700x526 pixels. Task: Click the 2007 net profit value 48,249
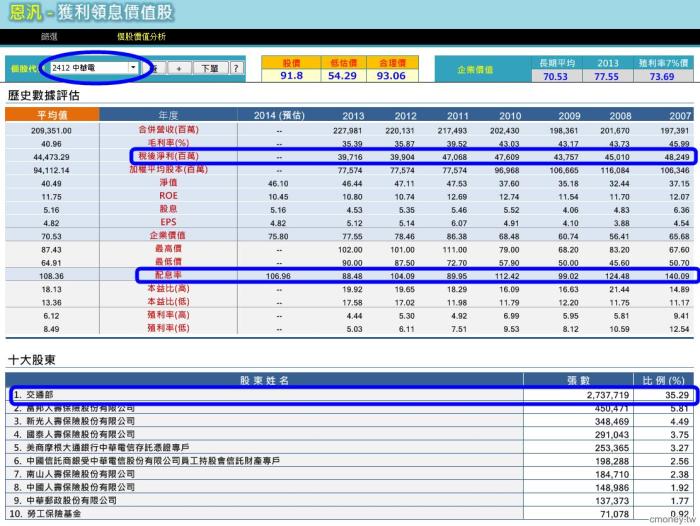675,157
